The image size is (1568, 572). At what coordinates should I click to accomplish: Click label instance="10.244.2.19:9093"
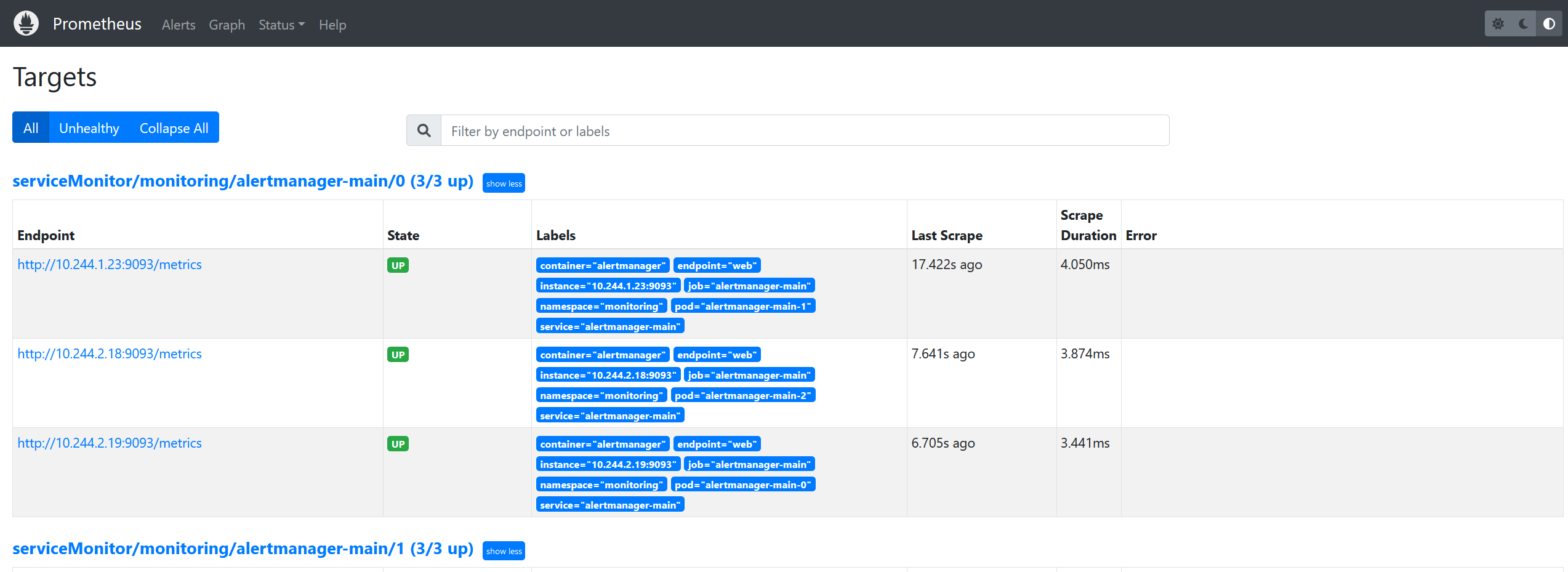608,464
